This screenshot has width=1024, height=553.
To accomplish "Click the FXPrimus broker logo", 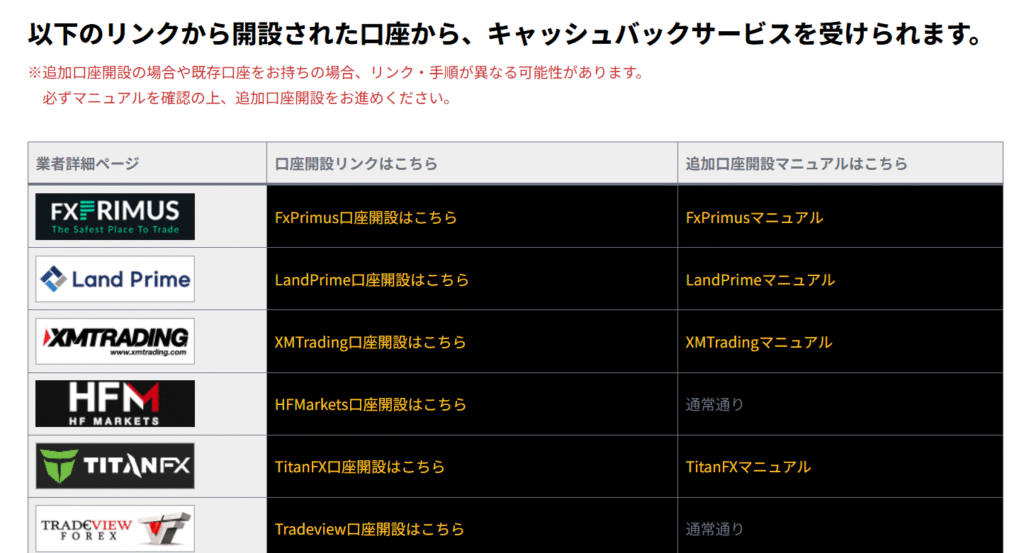I will 115,217.
